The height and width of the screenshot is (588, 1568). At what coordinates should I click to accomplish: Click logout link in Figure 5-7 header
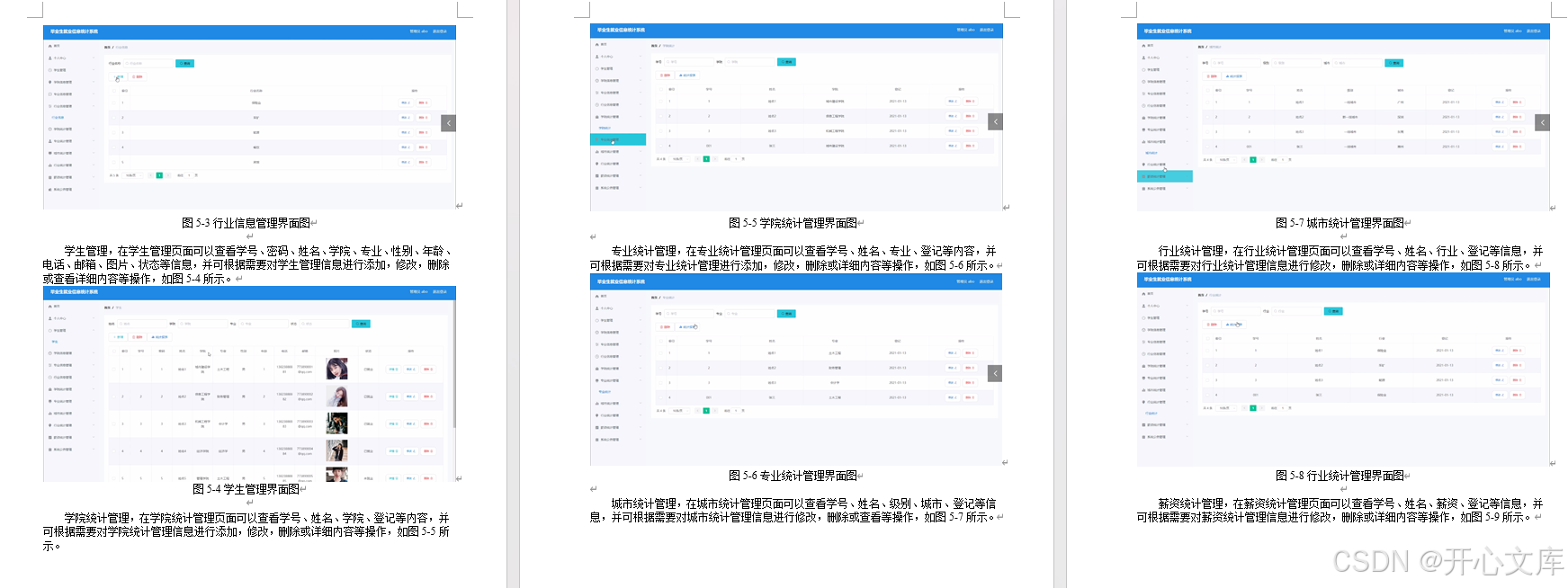(x=1534, y=31)
